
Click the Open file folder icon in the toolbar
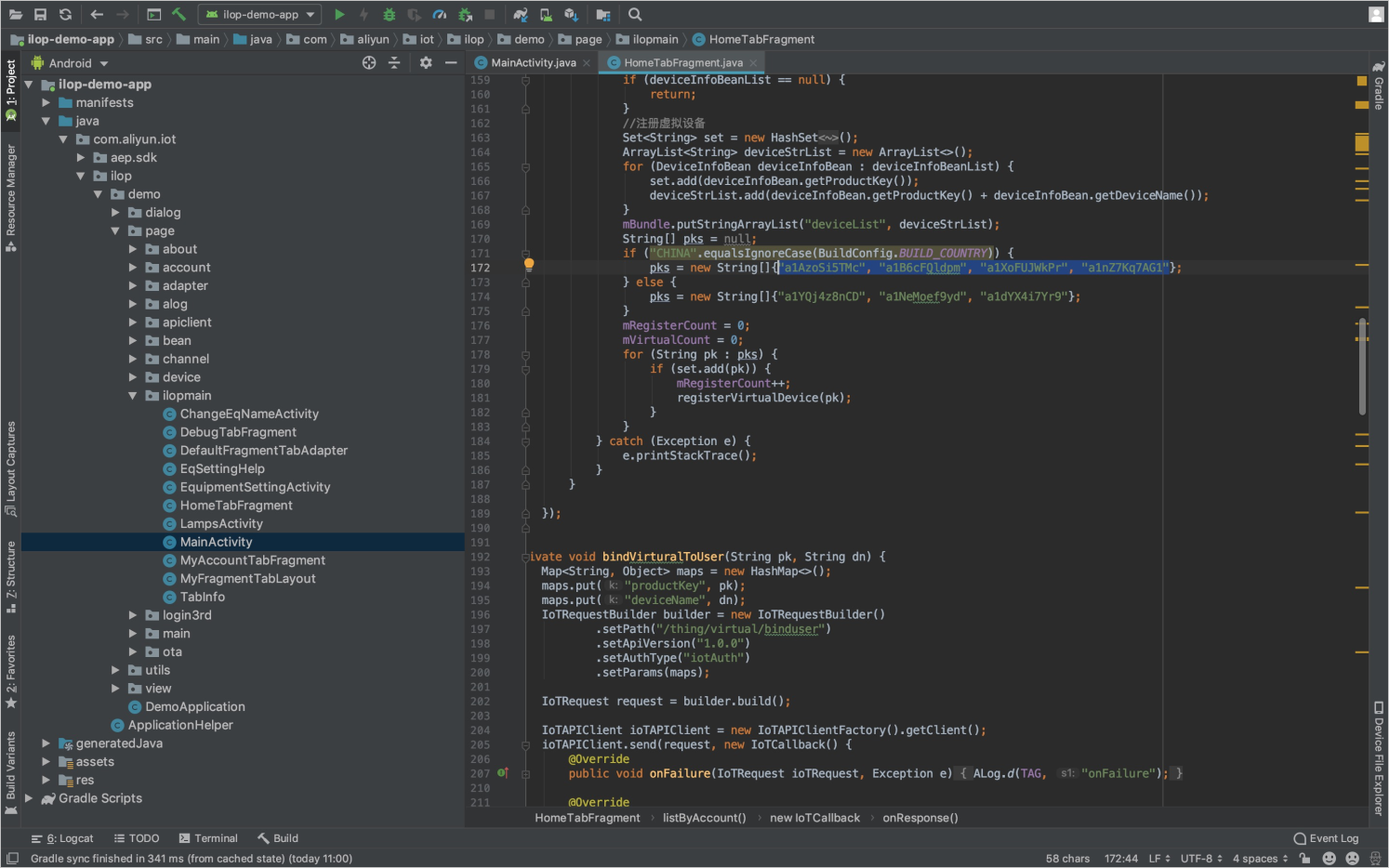pos(16,15)
